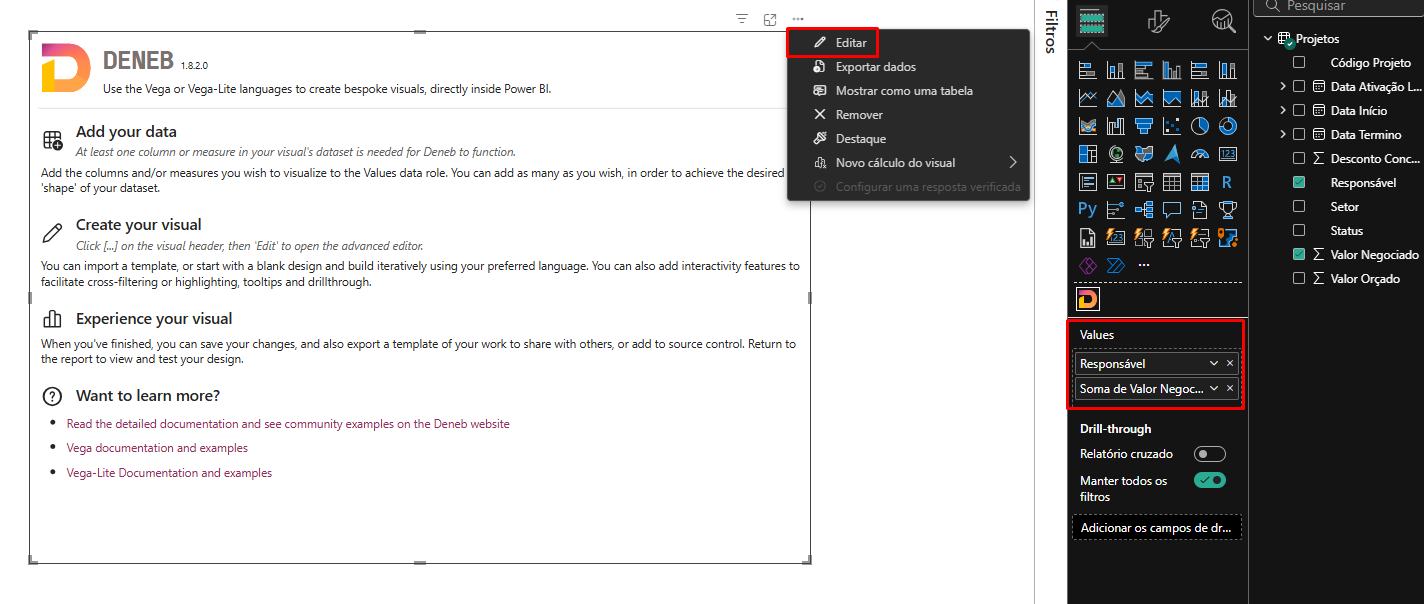Image resolution: width=1424 pixels, height=604 pixels.
Task: Disable the Manter todos os filtros toggle
Action: 1209,480
